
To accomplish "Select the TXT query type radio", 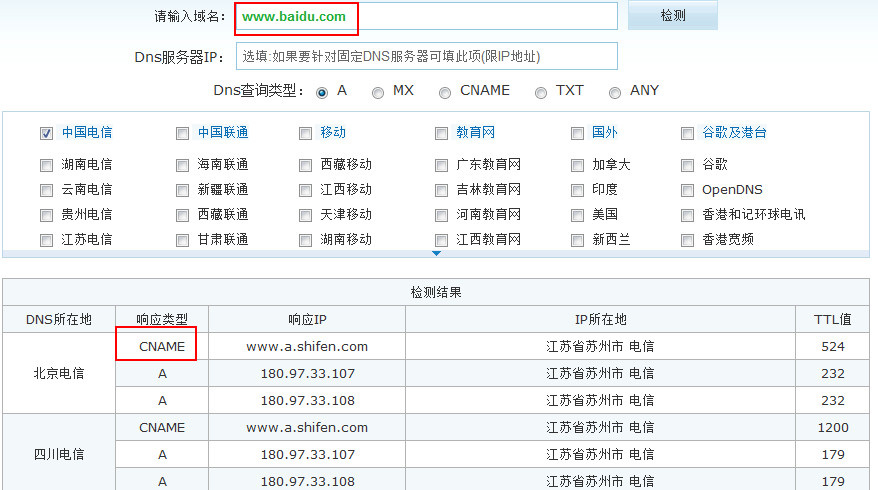I will click(541, 93).
